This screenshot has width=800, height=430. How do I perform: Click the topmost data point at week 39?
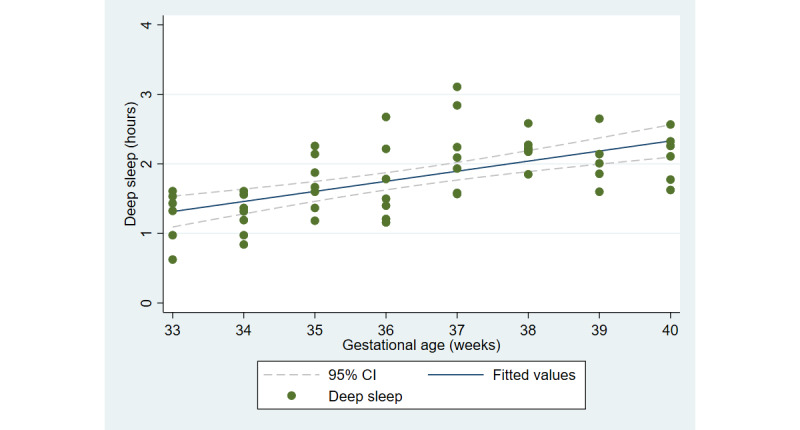599,119
